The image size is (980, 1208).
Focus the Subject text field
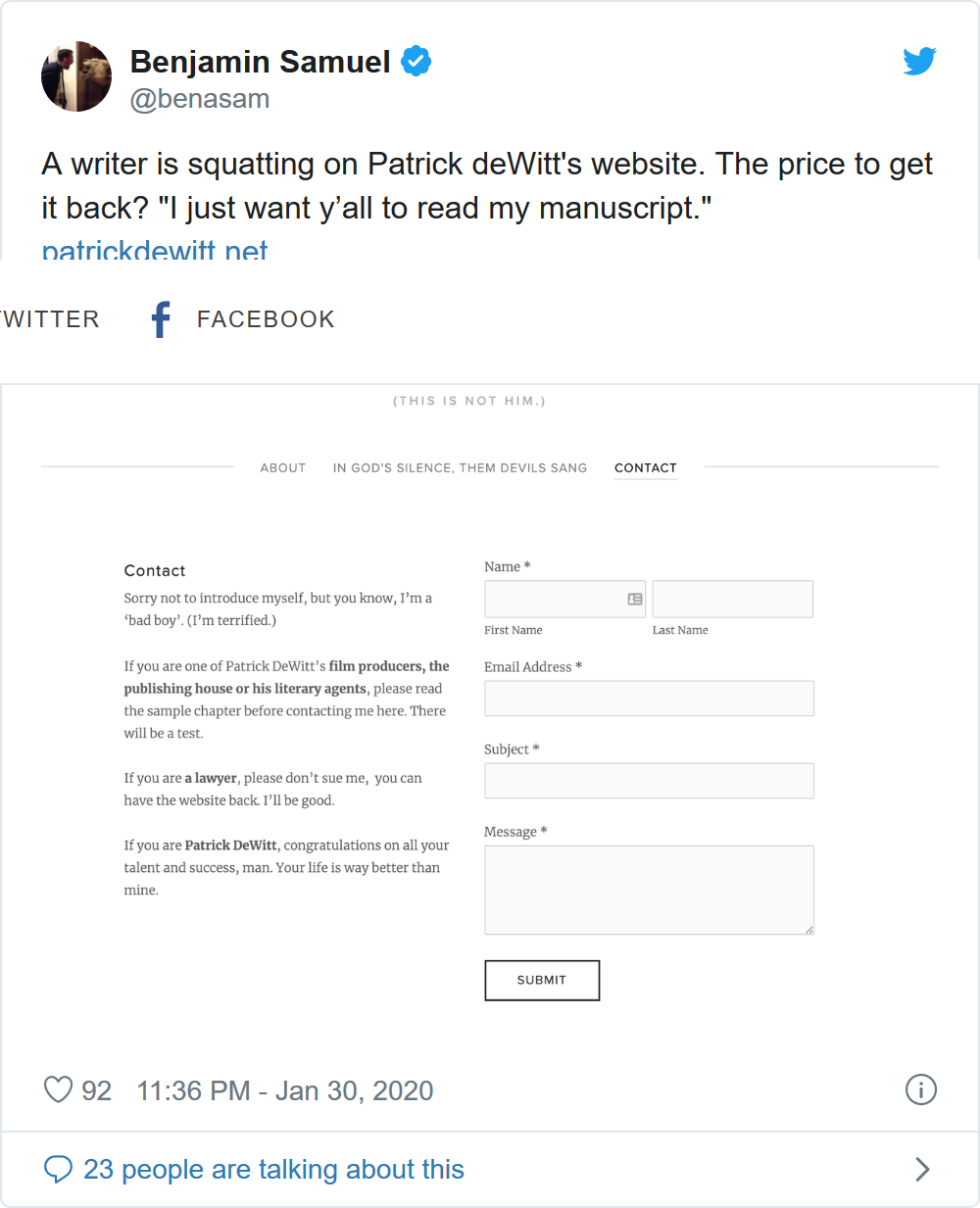click(649, 781)
